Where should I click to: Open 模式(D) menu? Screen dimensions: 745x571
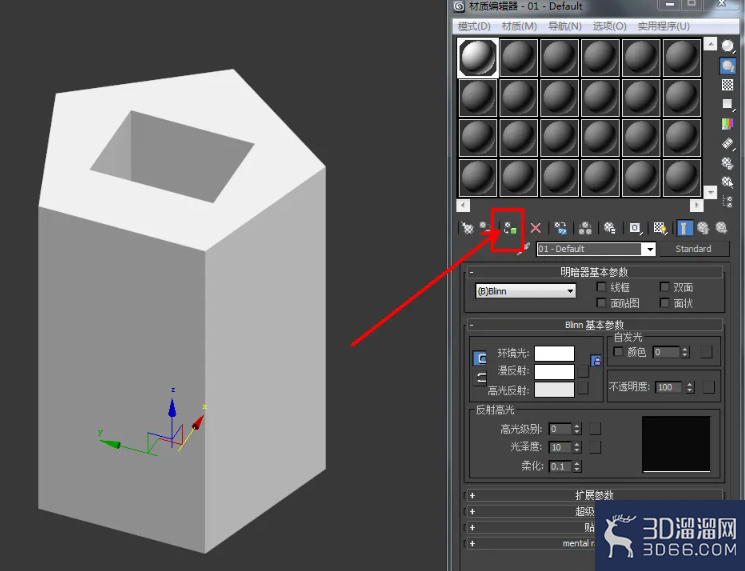(474, 26)
